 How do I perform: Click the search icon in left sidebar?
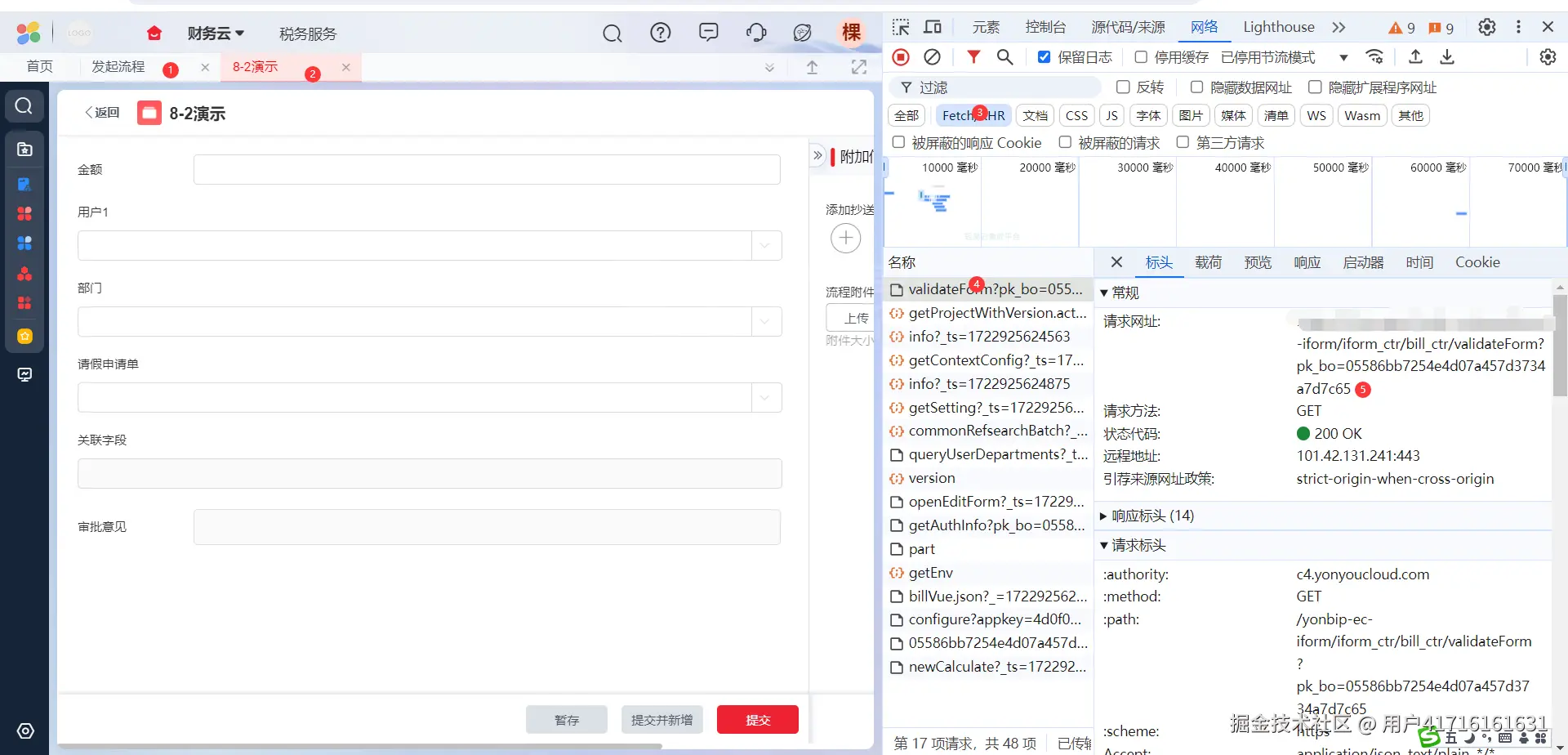[24, 106]
